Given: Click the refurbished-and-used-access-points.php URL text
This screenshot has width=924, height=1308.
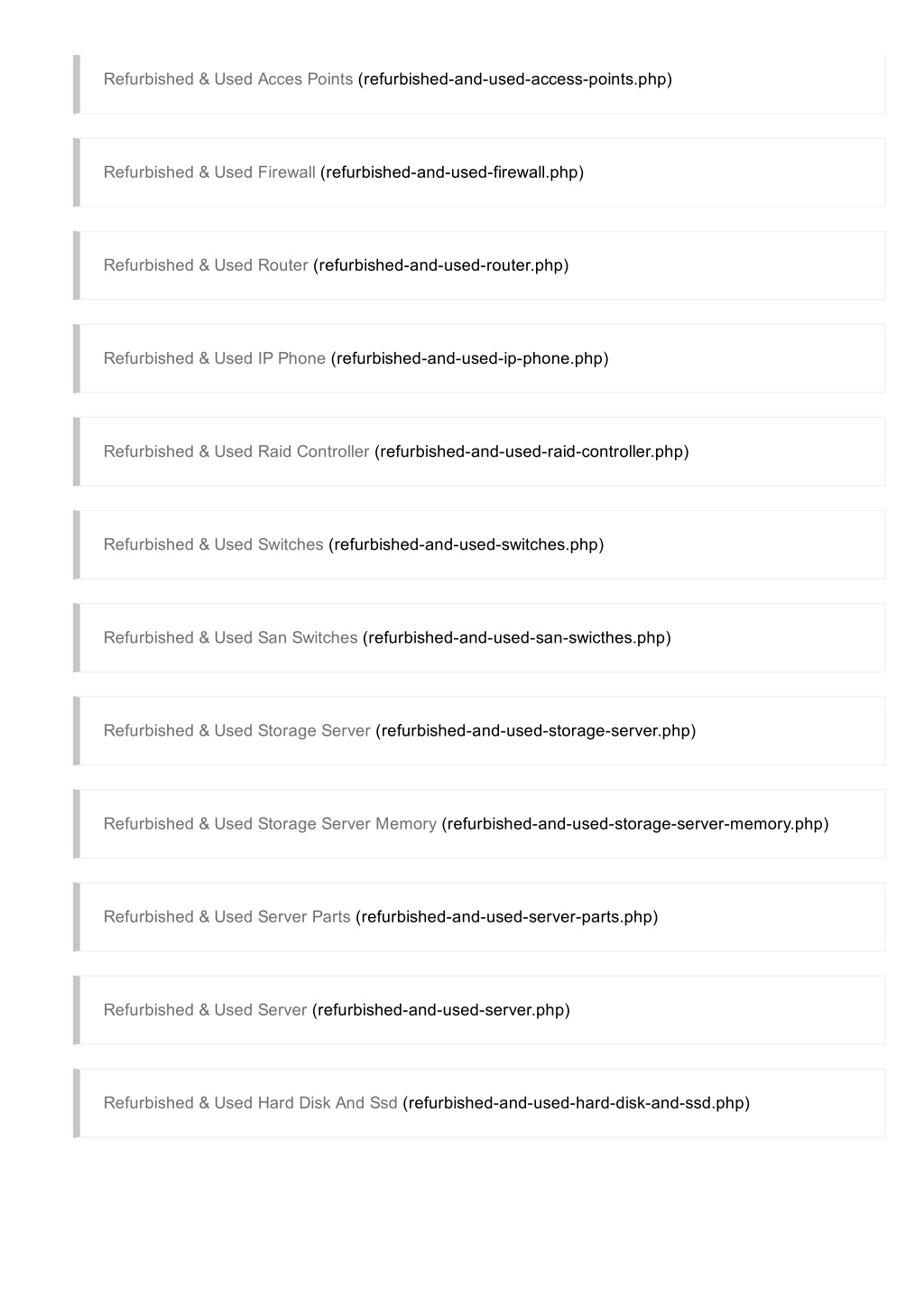Looking at the screenshot, I should pyautogui.click(x=515, y=79).
